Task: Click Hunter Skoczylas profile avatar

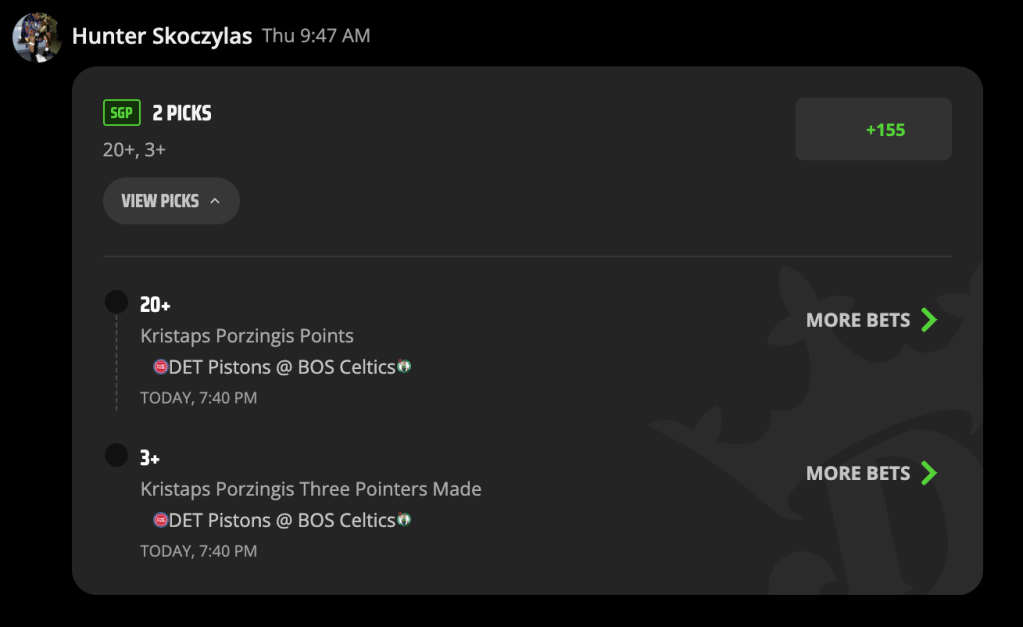Action: point(37,37)
